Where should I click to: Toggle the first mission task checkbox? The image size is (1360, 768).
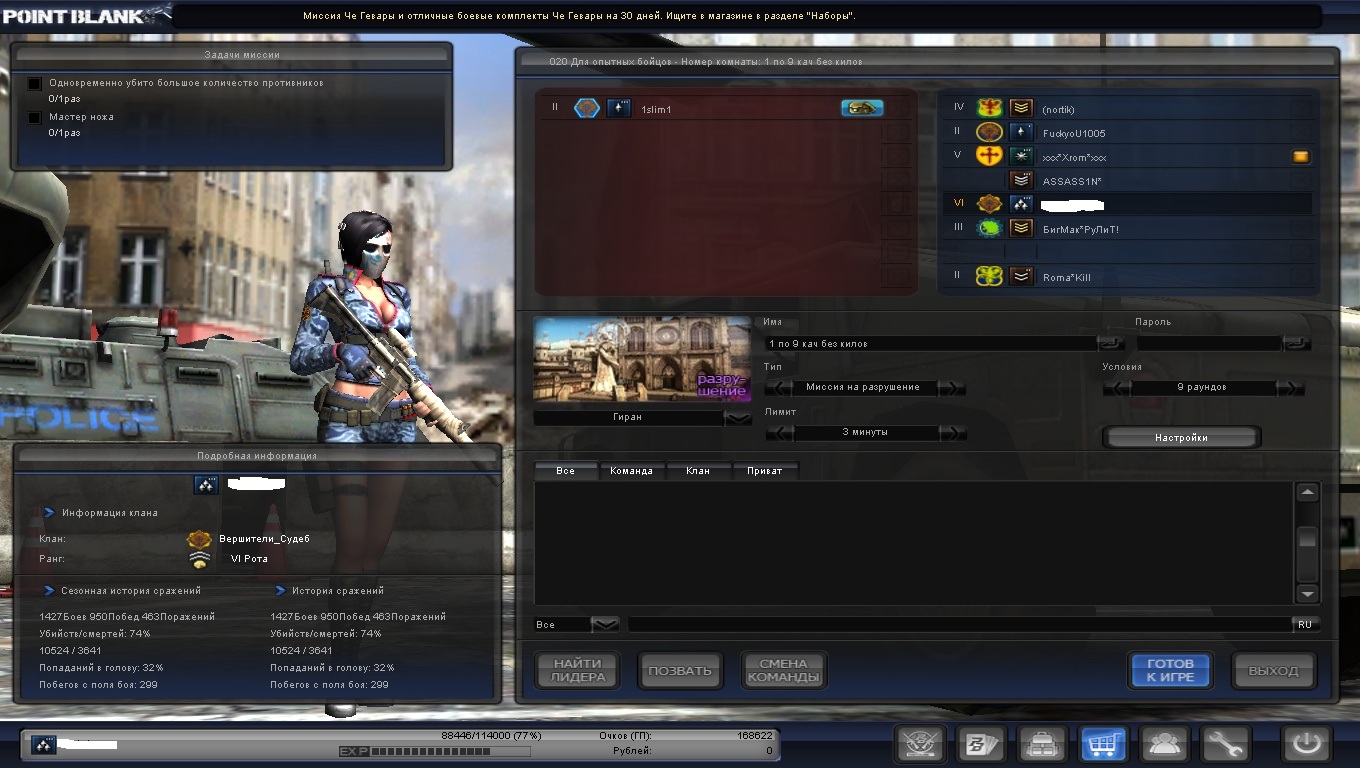pyautogui.click(x=35, y=84)
